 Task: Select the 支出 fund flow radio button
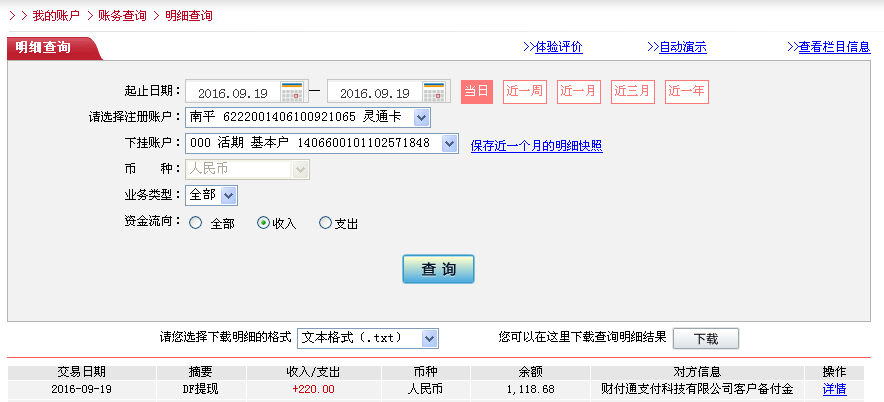point(325,223)
